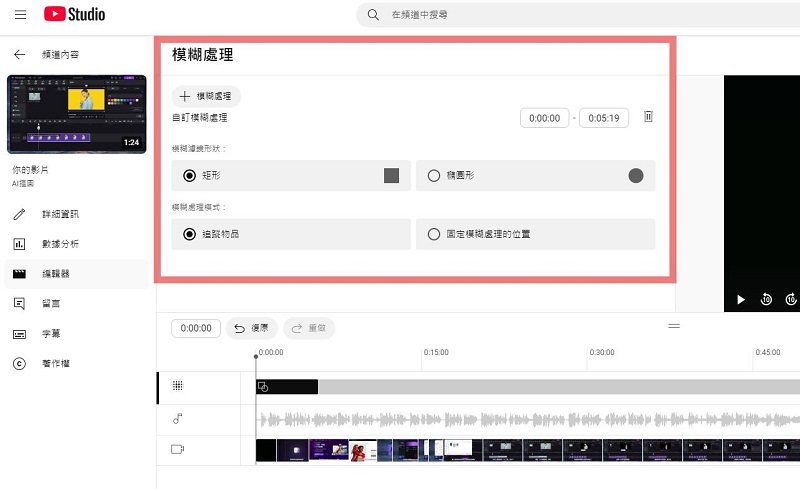
Task: Open 字幕 in the sidebar
Action: (50, 334)
